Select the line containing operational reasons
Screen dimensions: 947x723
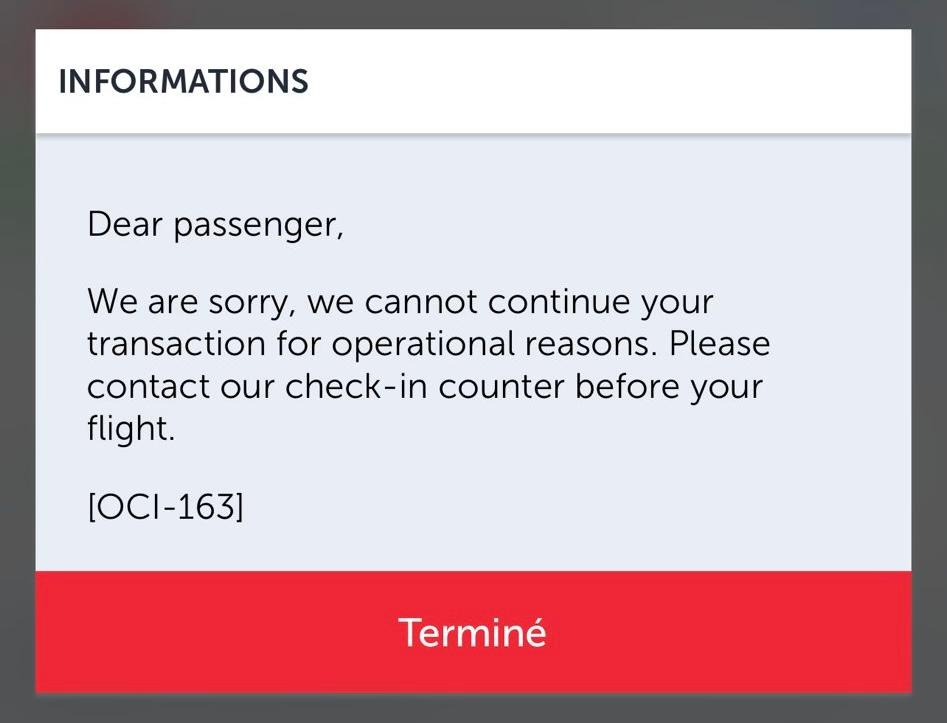click(x=430, y=343)
